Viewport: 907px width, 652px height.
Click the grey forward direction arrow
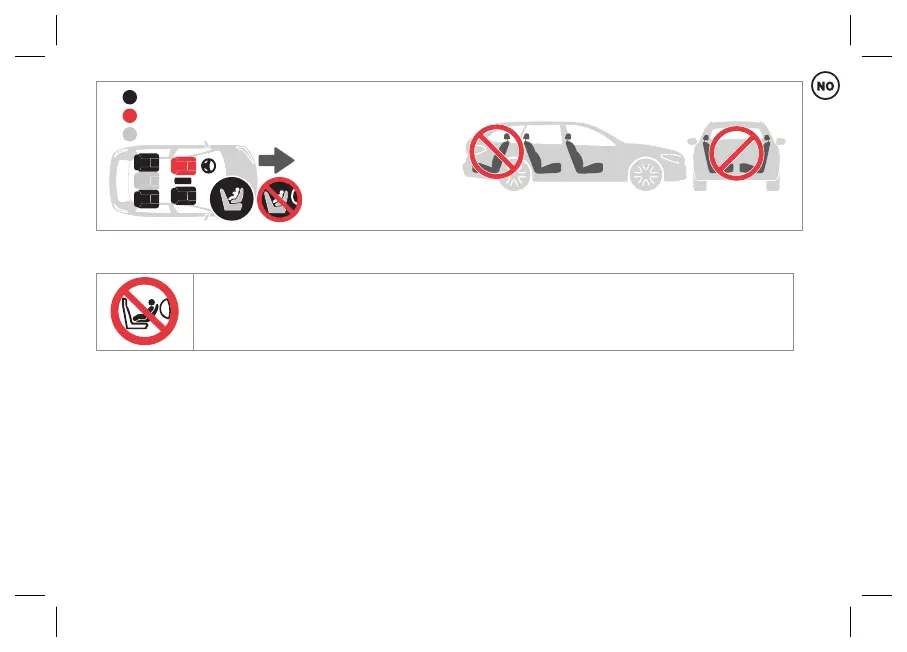click(276, 160)
